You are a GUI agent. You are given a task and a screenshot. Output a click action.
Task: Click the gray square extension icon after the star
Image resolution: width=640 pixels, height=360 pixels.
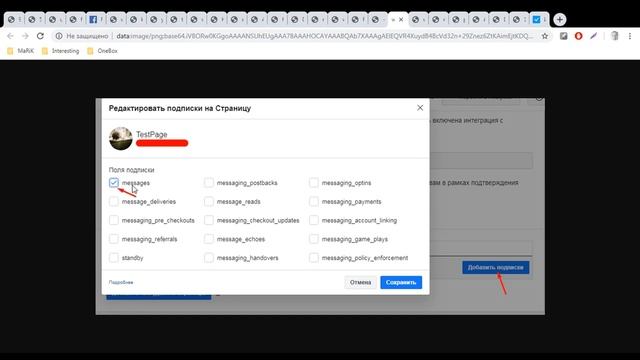point(564,36)
